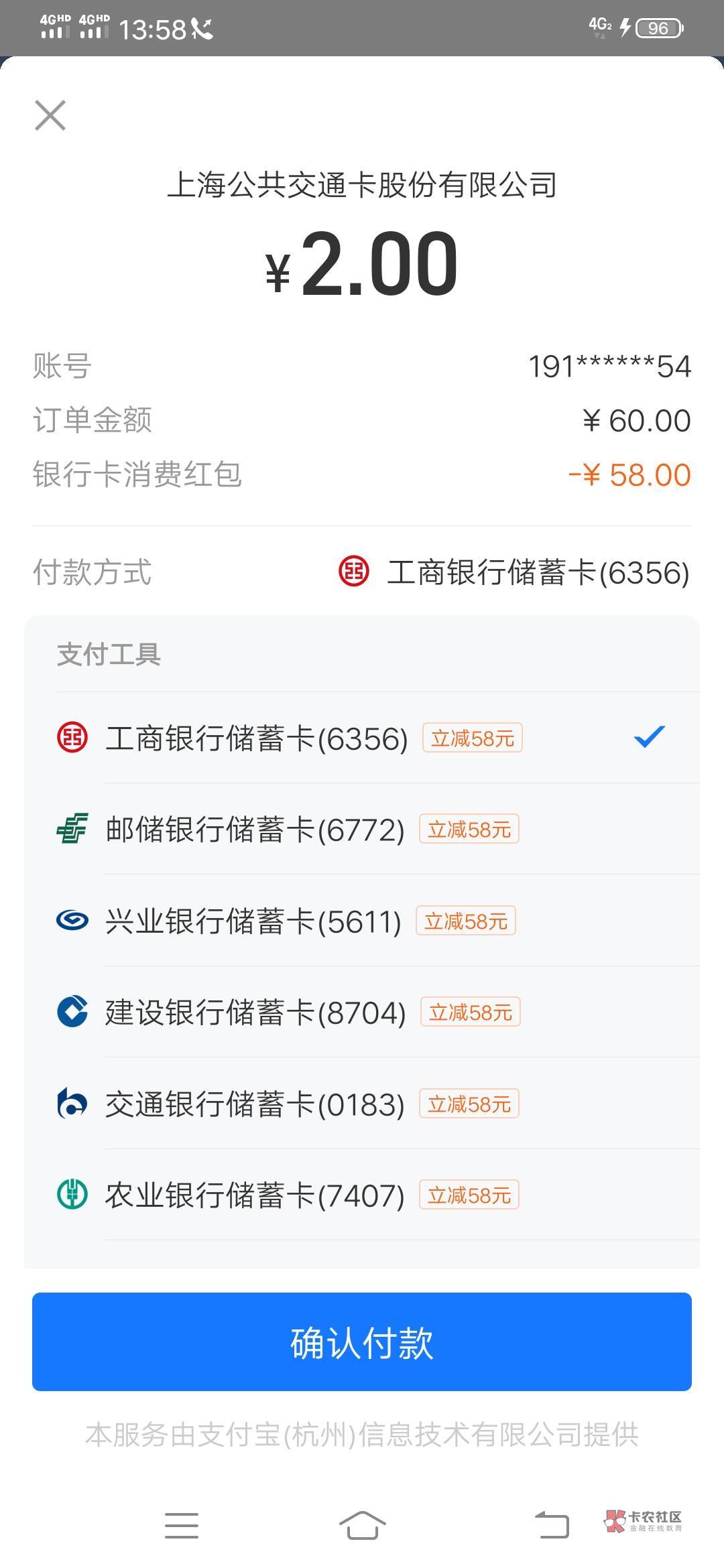
Task: Tap the Agricultural Bank logo icon
Action: (72, 1194)
